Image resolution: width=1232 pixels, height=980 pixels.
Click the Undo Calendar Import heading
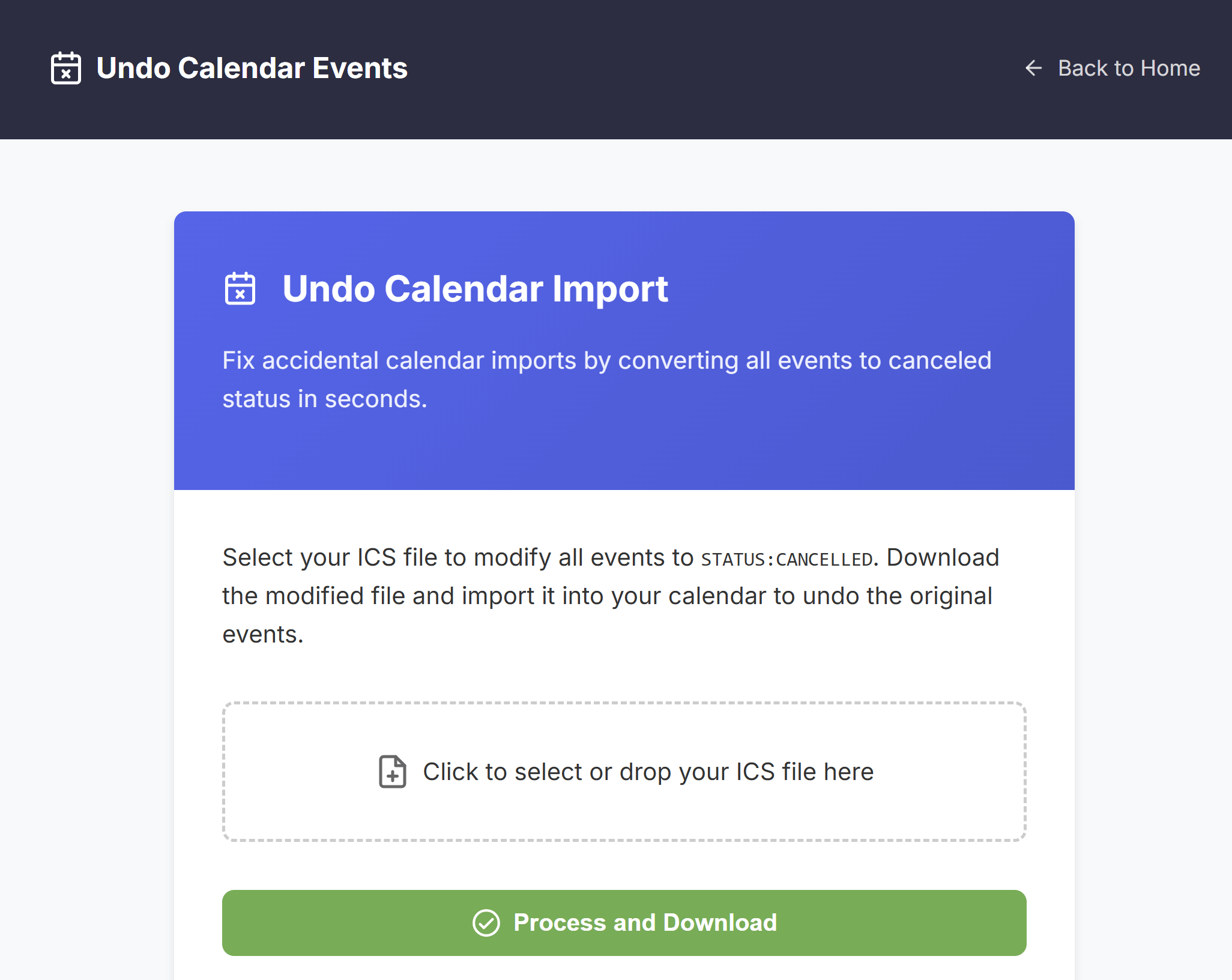(x=476, y=289)
